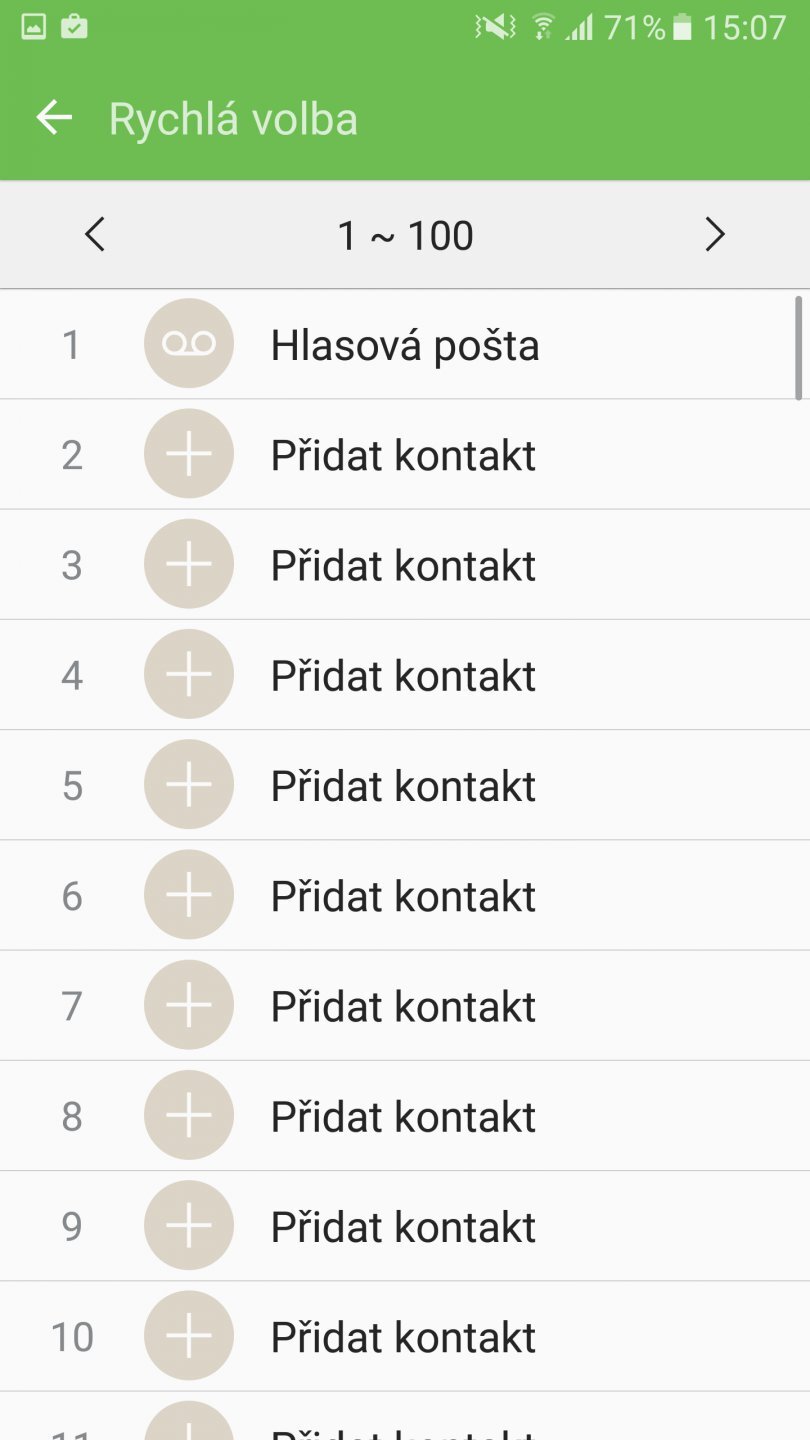
Task: Go to previous number range
Action: coord(95,235)
